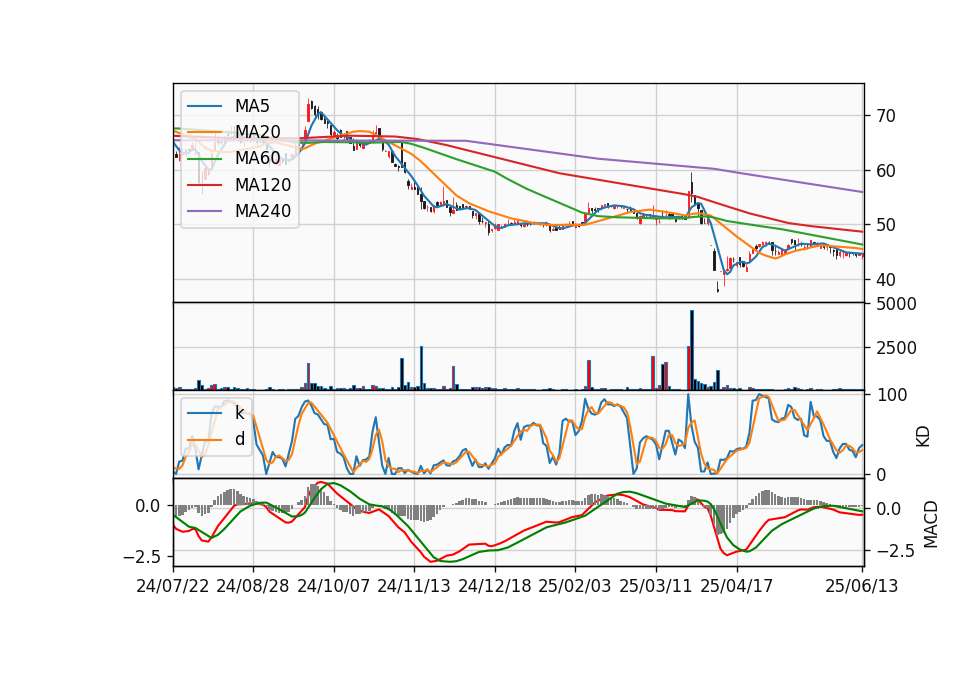Click the MA60 legend label
This screenshot has width=960, height=690.
pos(258,159)
